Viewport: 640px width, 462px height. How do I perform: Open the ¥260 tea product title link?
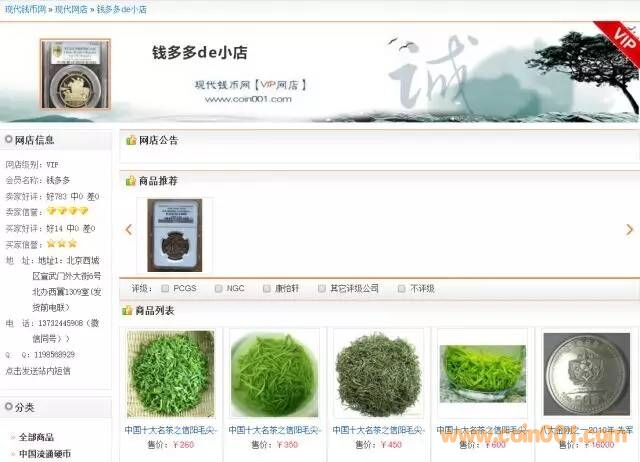pos(168,430)
